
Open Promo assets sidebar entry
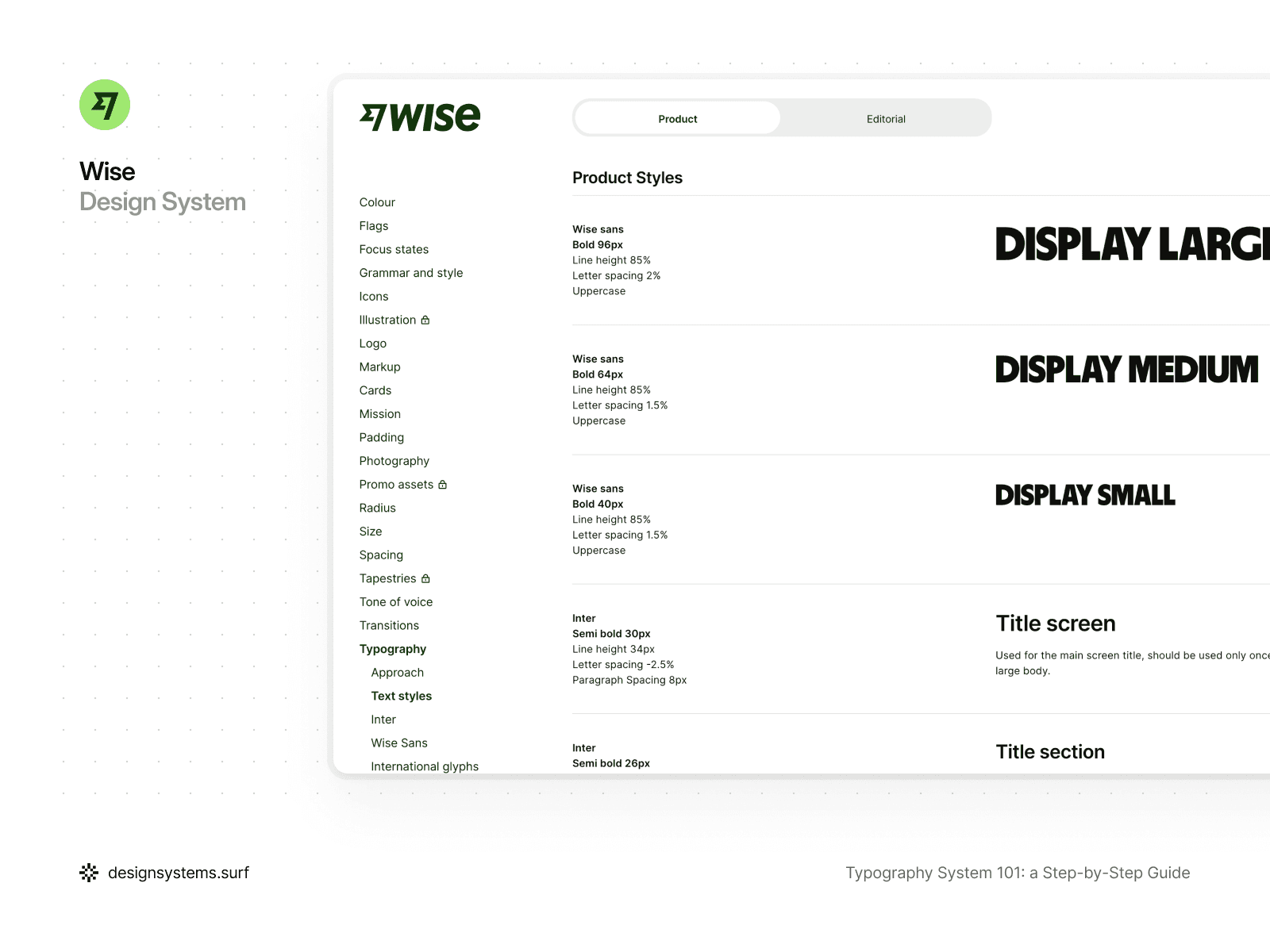[396, 485]
